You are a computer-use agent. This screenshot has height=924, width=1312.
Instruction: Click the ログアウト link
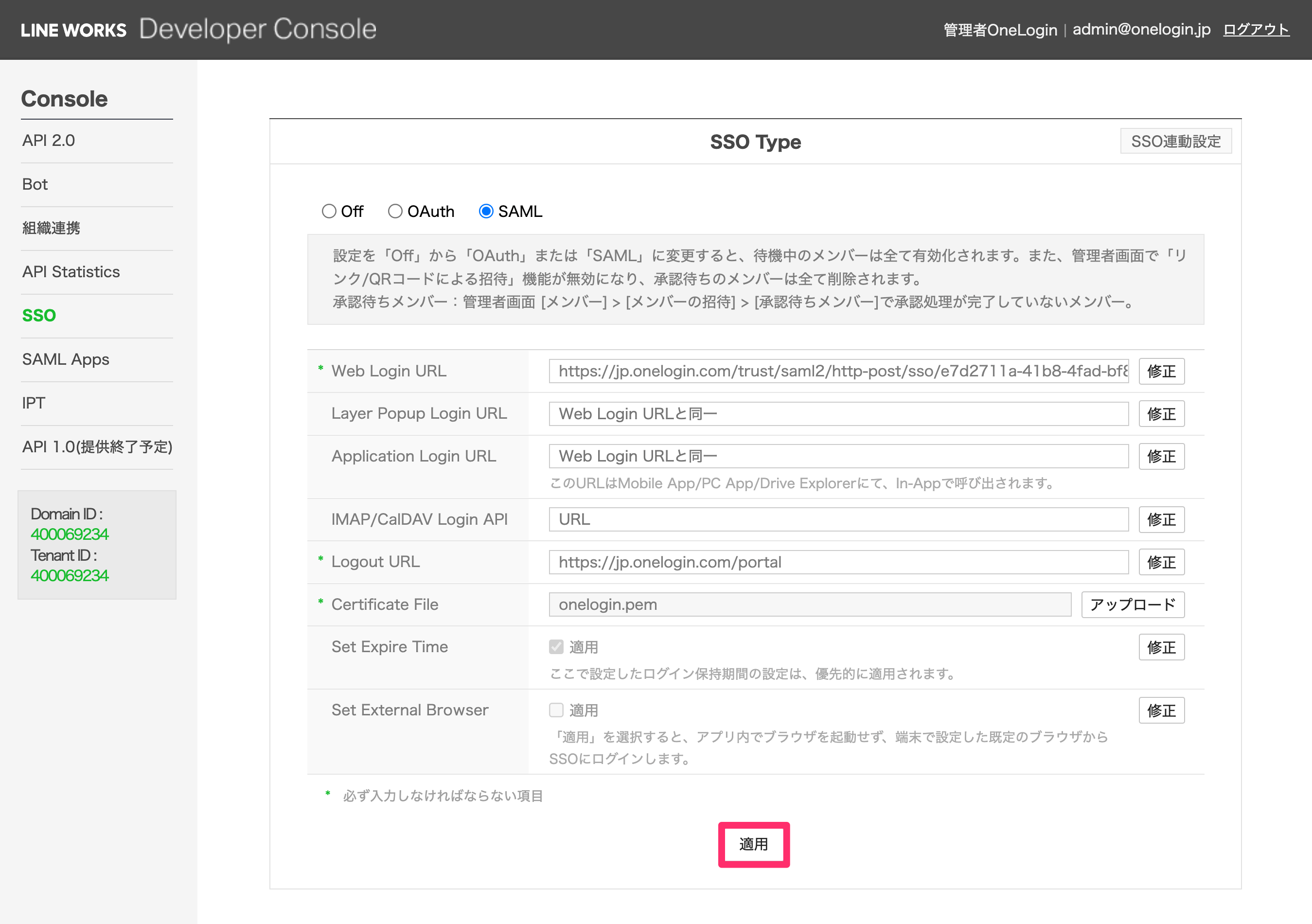pos(1256,30)
